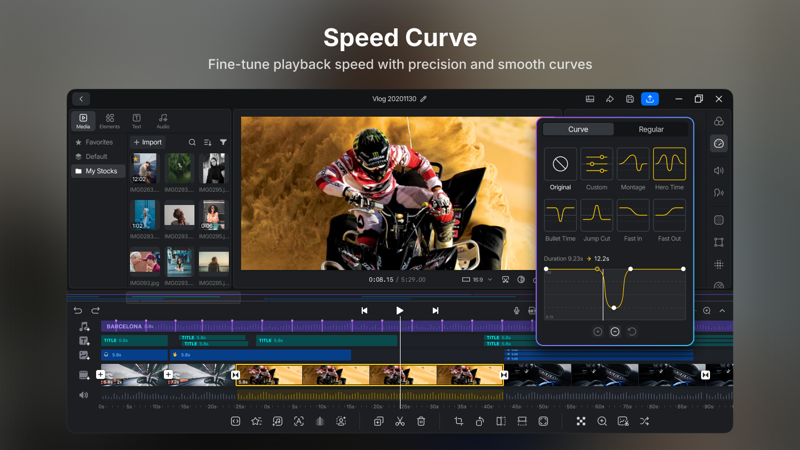Redo the last edit

(95, 310)
